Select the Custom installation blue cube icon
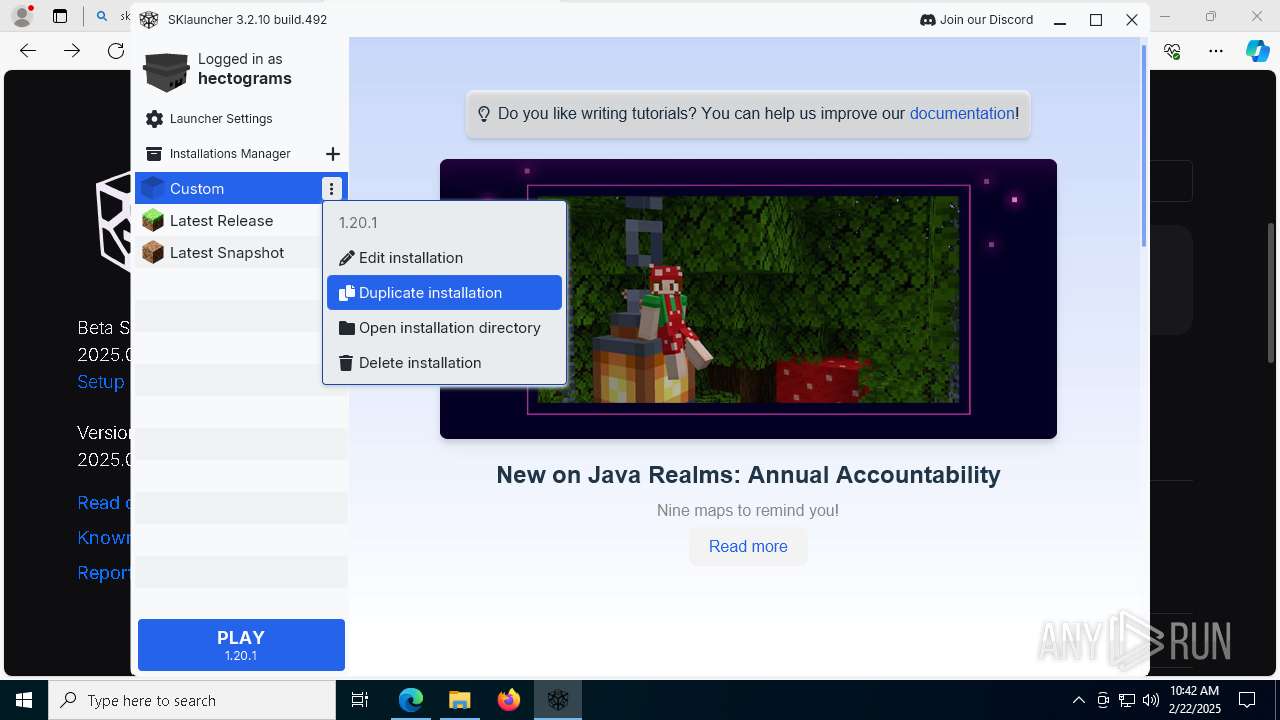1280x720 pixels. pos(153,188)
